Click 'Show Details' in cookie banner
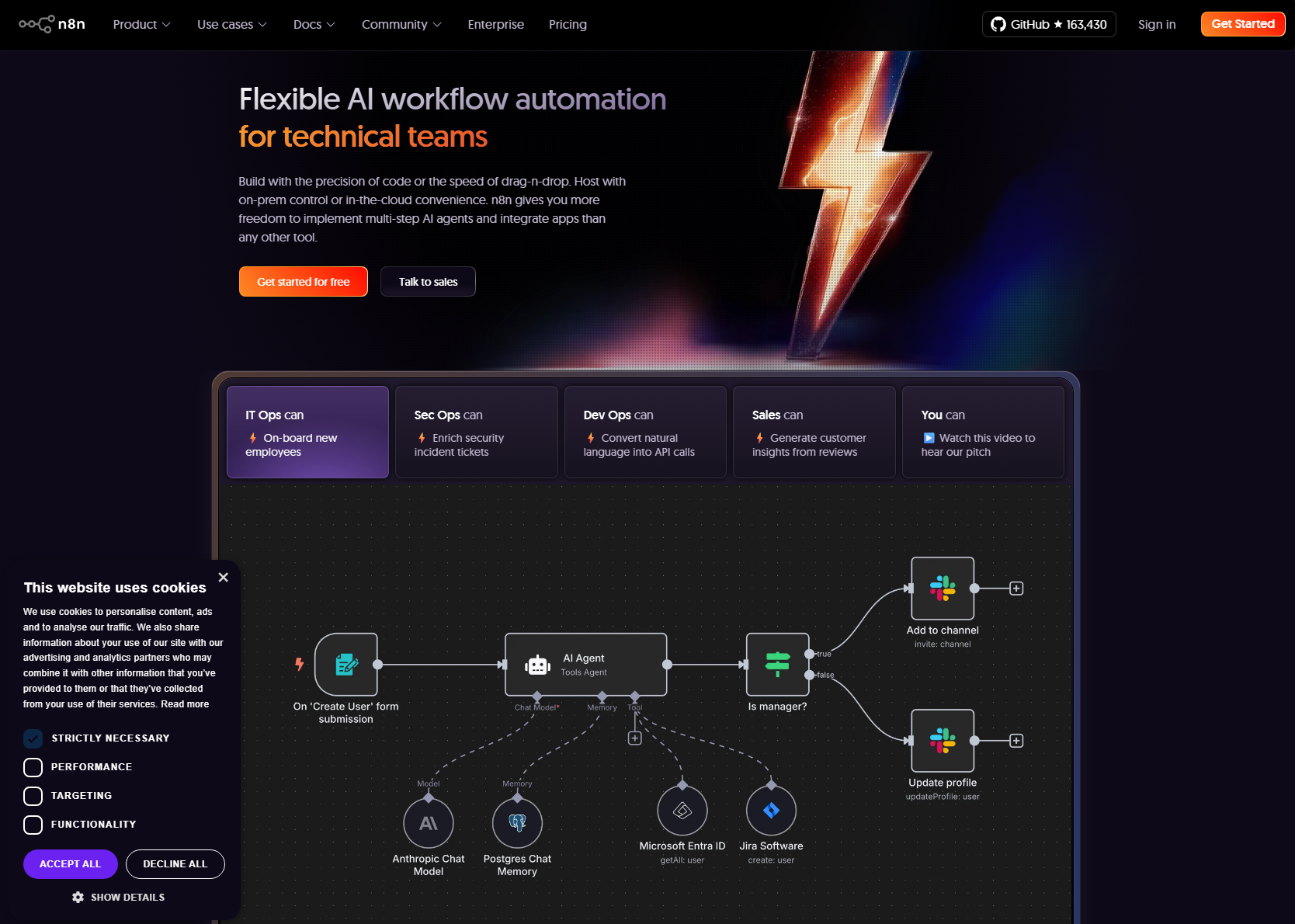This screenshot has width=1295, height=924. (127, 897)
